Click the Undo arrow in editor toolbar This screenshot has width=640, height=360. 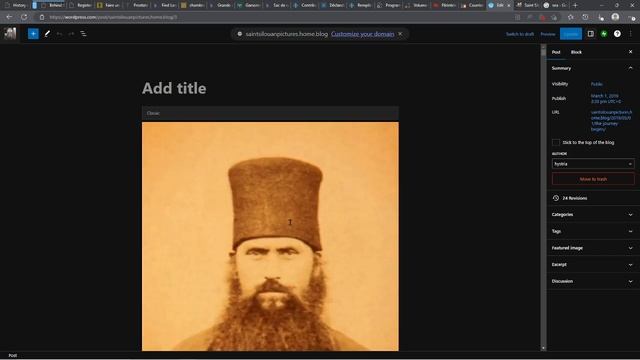(x=60, y=34)
